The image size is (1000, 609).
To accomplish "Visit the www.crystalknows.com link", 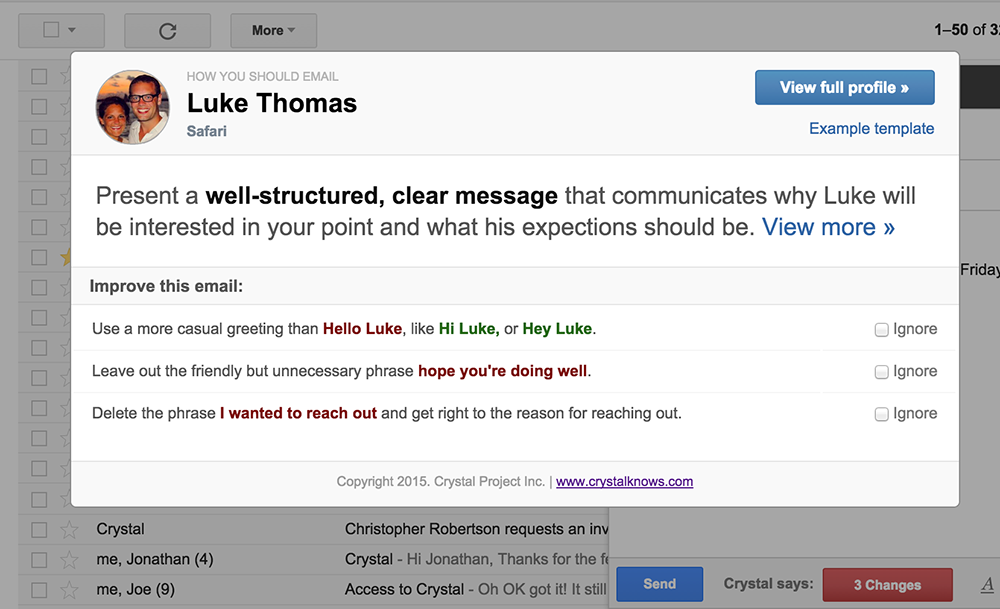I will point(624,481).
